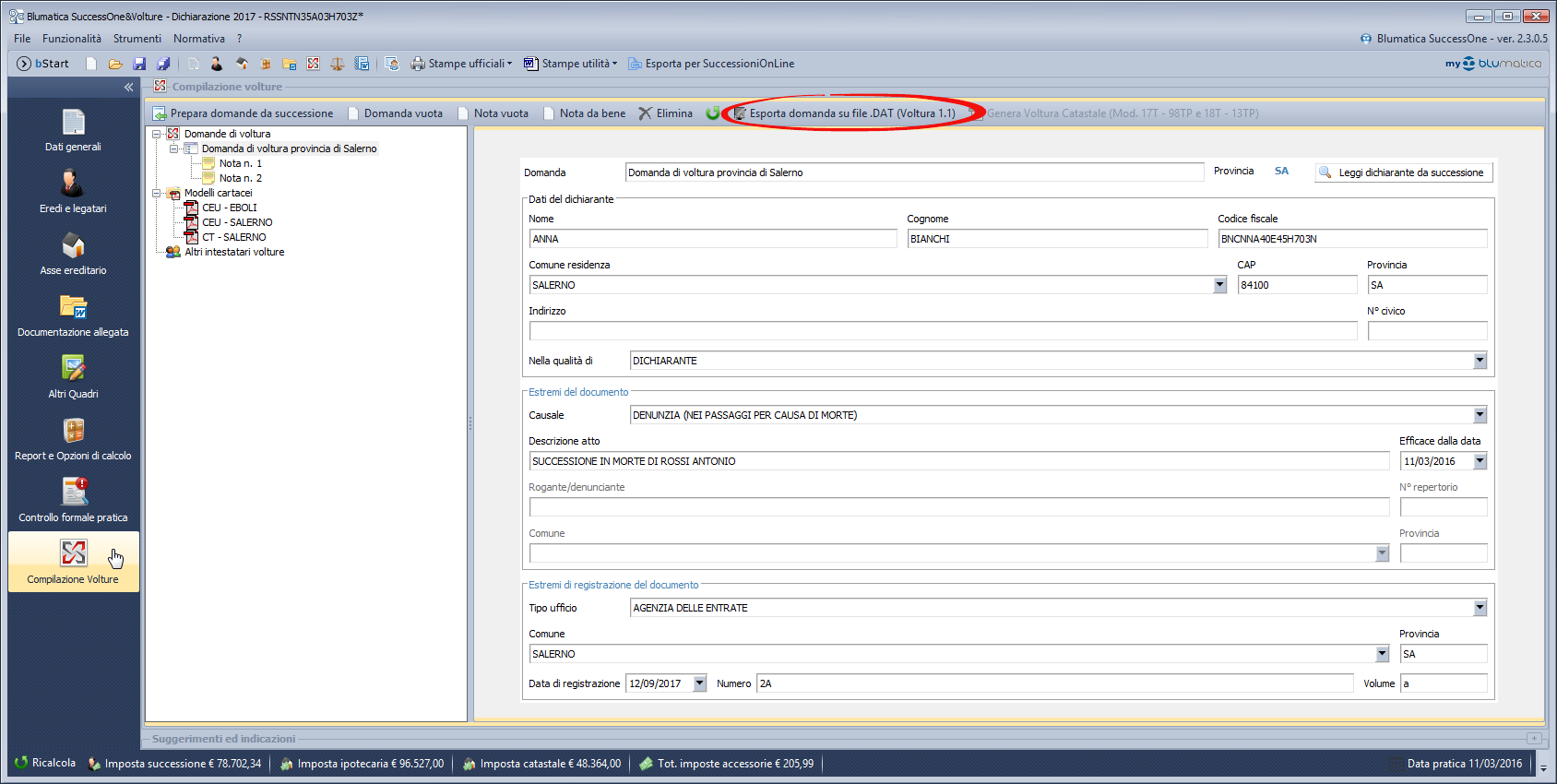Click the Descrizione atto field
This screenshot has width=1557, height=784.
click(959, 461)
